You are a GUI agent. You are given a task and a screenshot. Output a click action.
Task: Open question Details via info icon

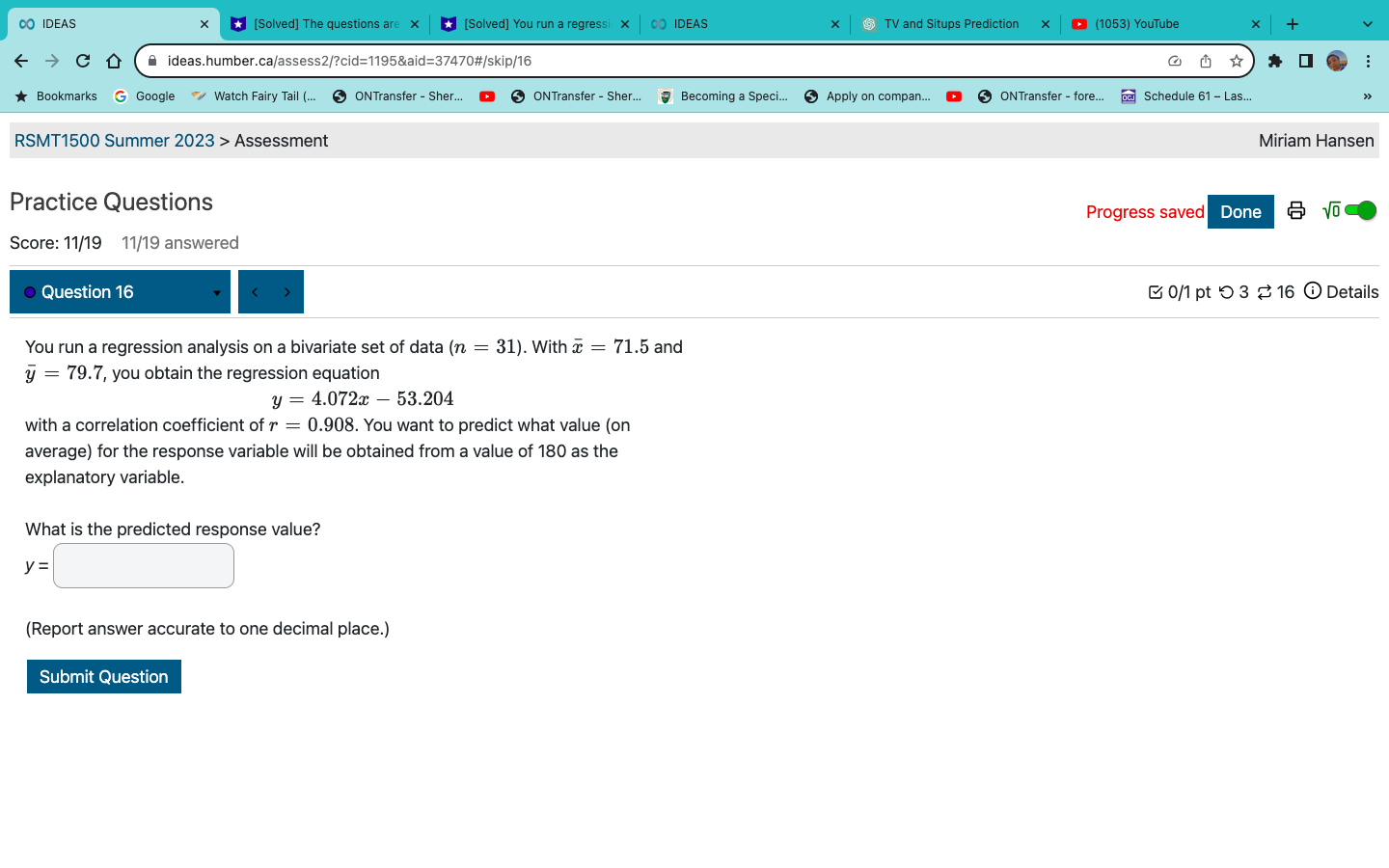(x=1313, y=291)
